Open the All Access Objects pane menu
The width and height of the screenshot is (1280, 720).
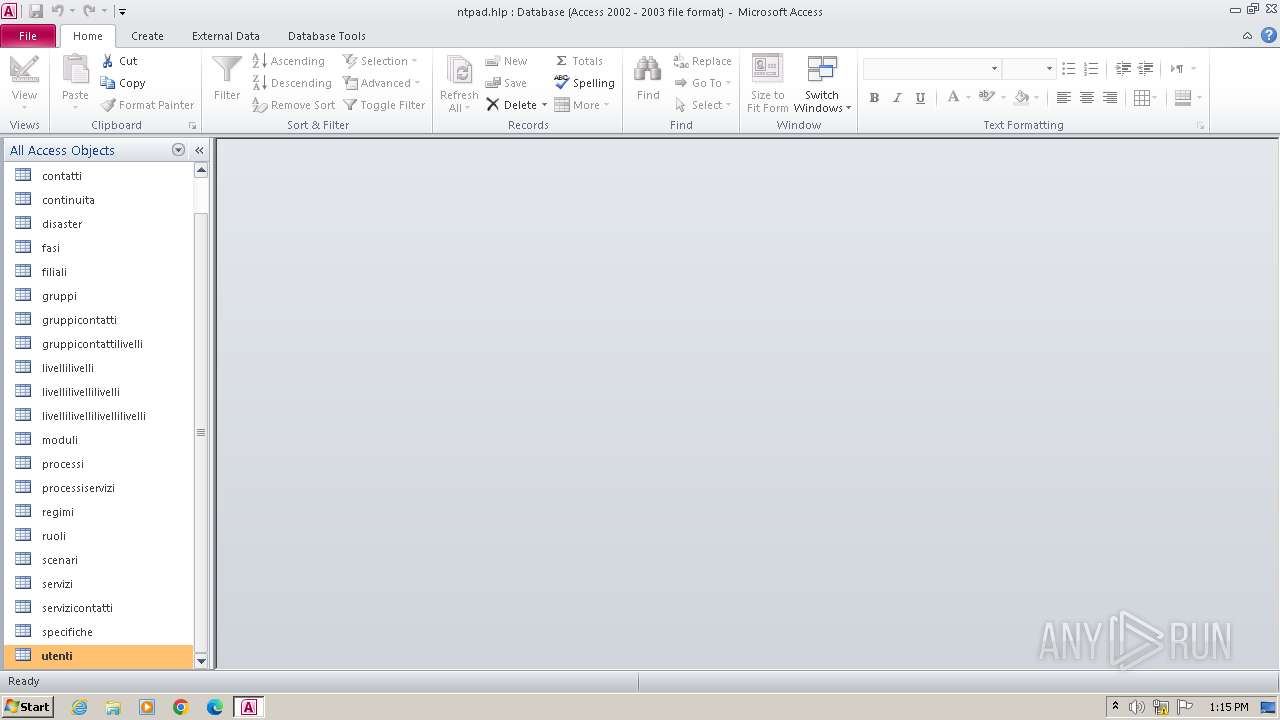[179, 150]
